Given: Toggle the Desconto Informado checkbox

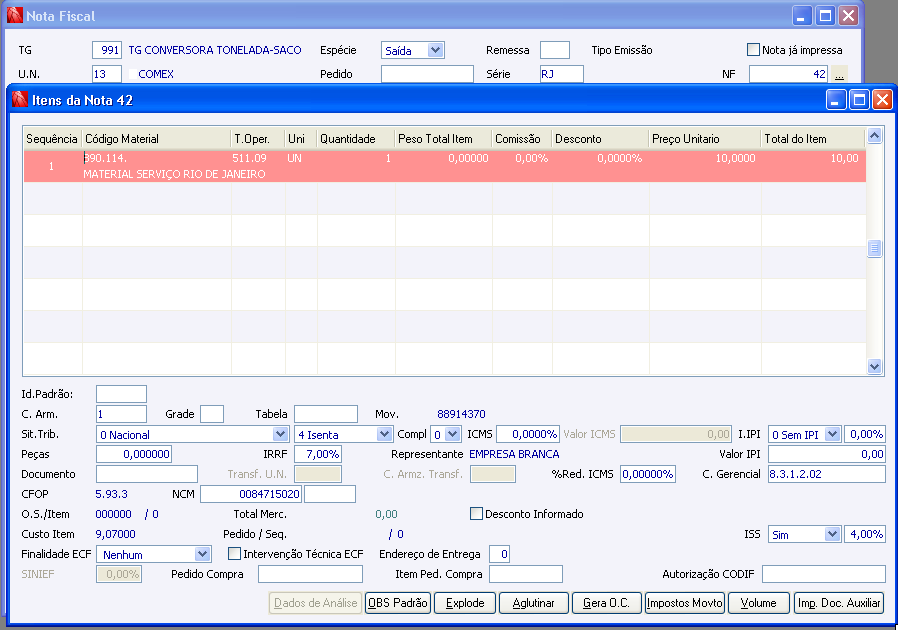Looking at the screenshot, I should [477, 514].
